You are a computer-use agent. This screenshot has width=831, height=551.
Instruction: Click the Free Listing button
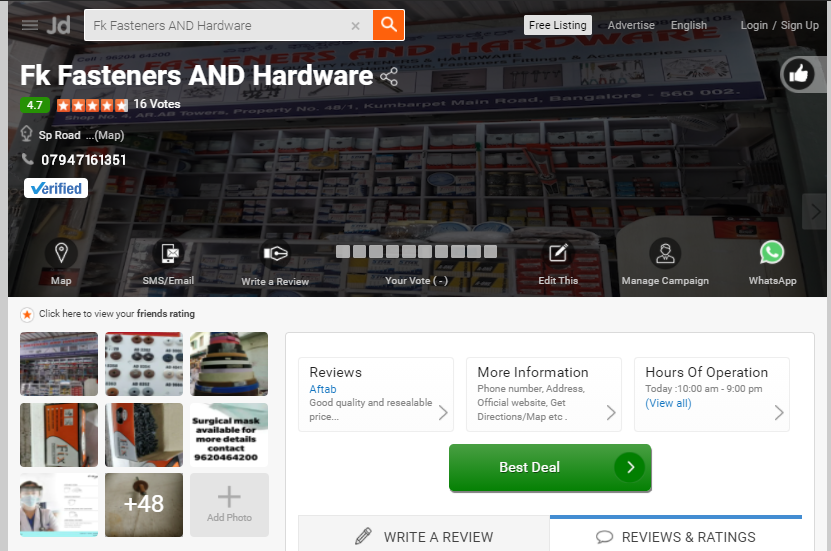(558, 25)
